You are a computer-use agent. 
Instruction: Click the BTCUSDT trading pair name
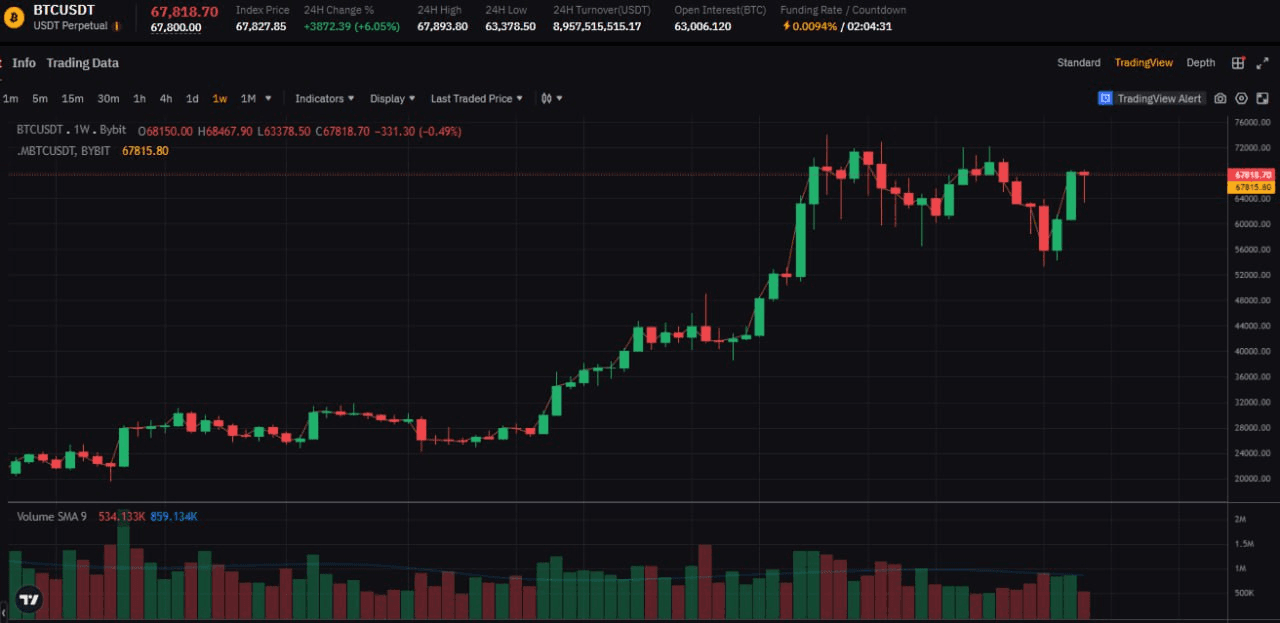[x=64, y=10]
